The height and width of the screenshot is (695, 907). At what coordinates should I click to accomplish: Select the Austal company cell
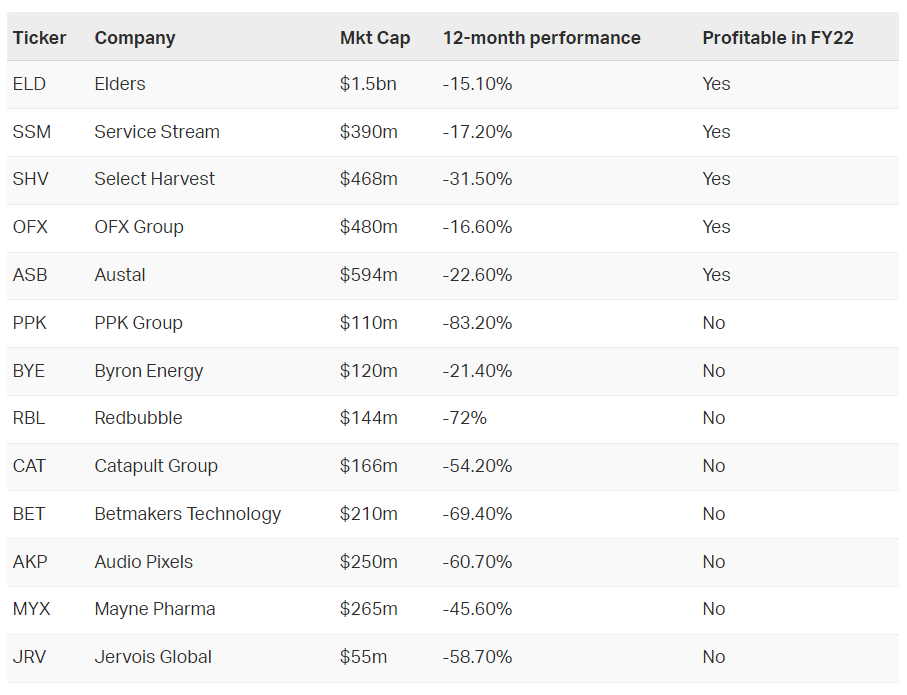pos(120,275)
